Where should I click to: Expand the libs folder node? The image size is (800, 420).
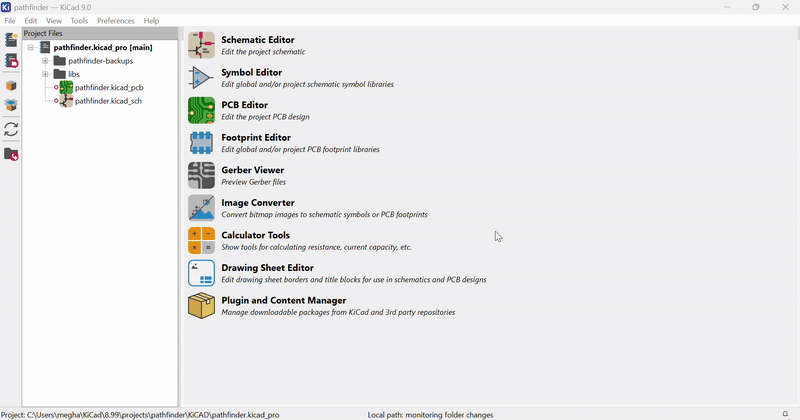click(x=45, y=74)
